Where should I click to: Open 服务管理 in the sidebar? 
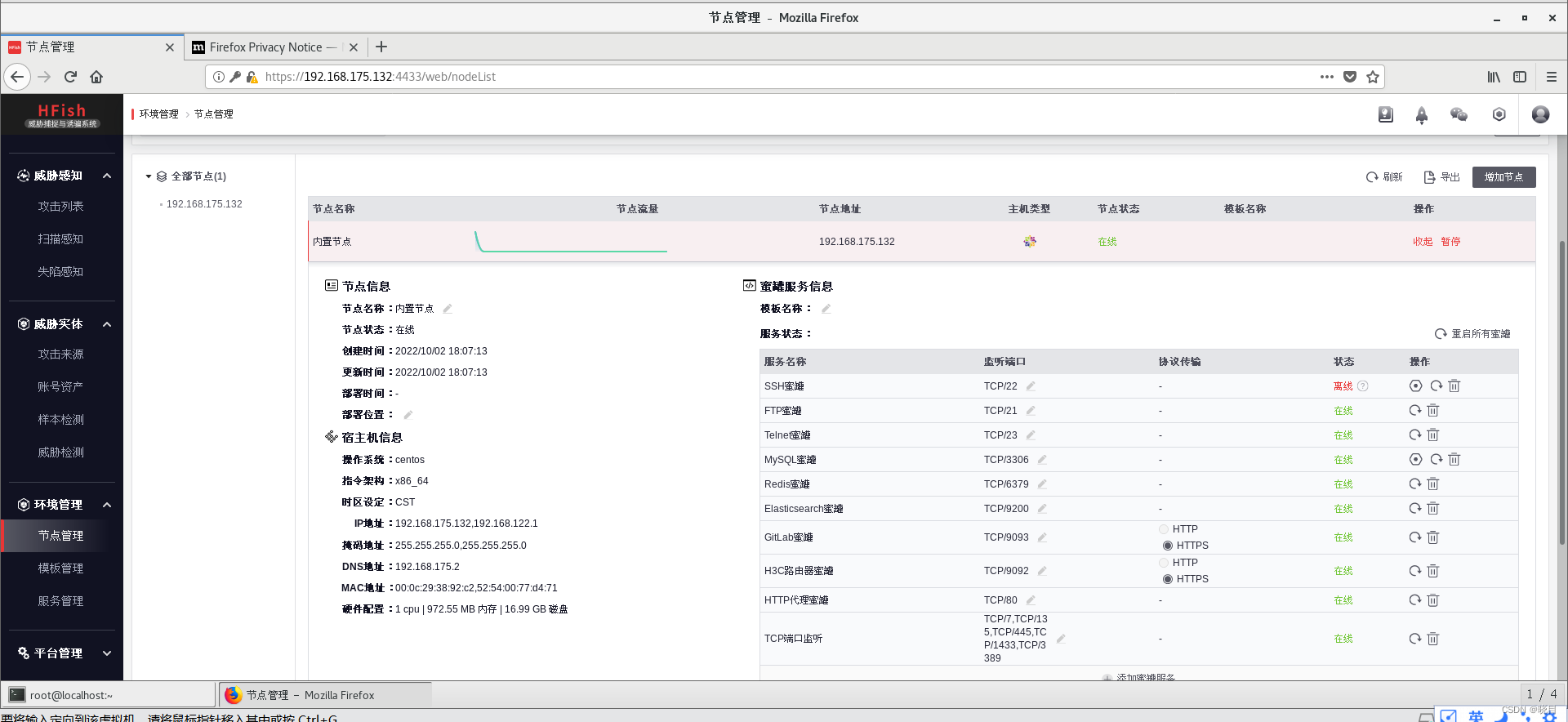60,601
